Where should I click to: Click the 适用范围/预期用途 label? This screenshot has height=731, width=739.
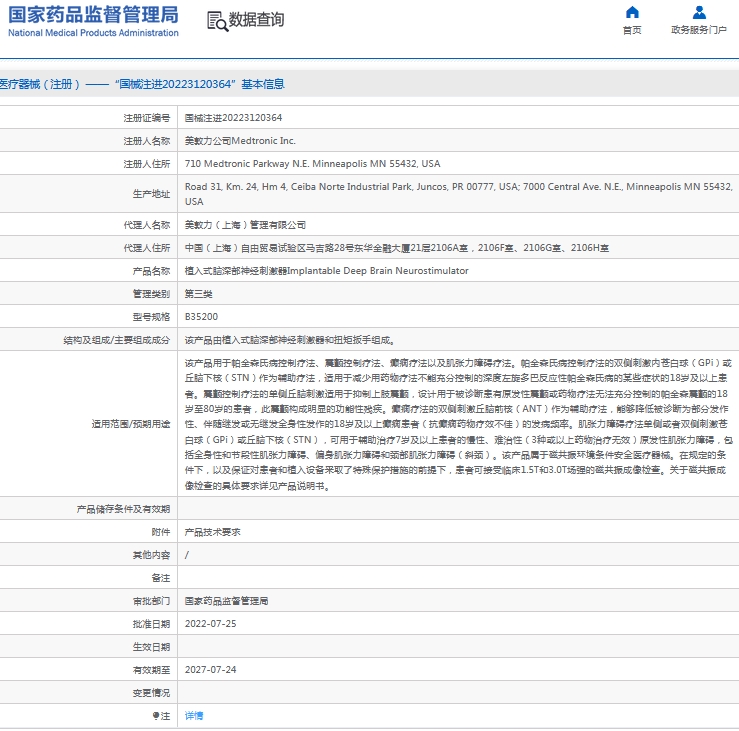point(131,424)
